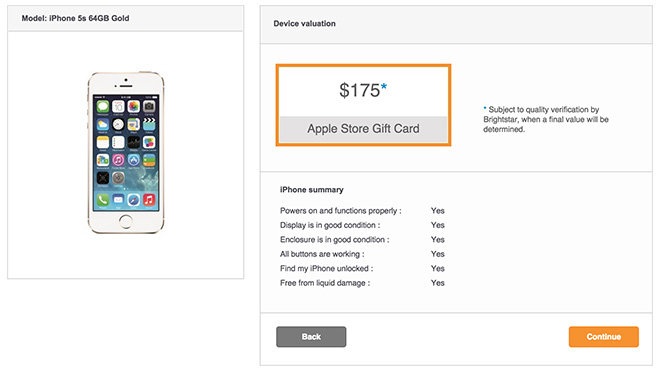Click the iPhone home button in the picture
This screenshot has height=371, width=660.
click(125, 221)
